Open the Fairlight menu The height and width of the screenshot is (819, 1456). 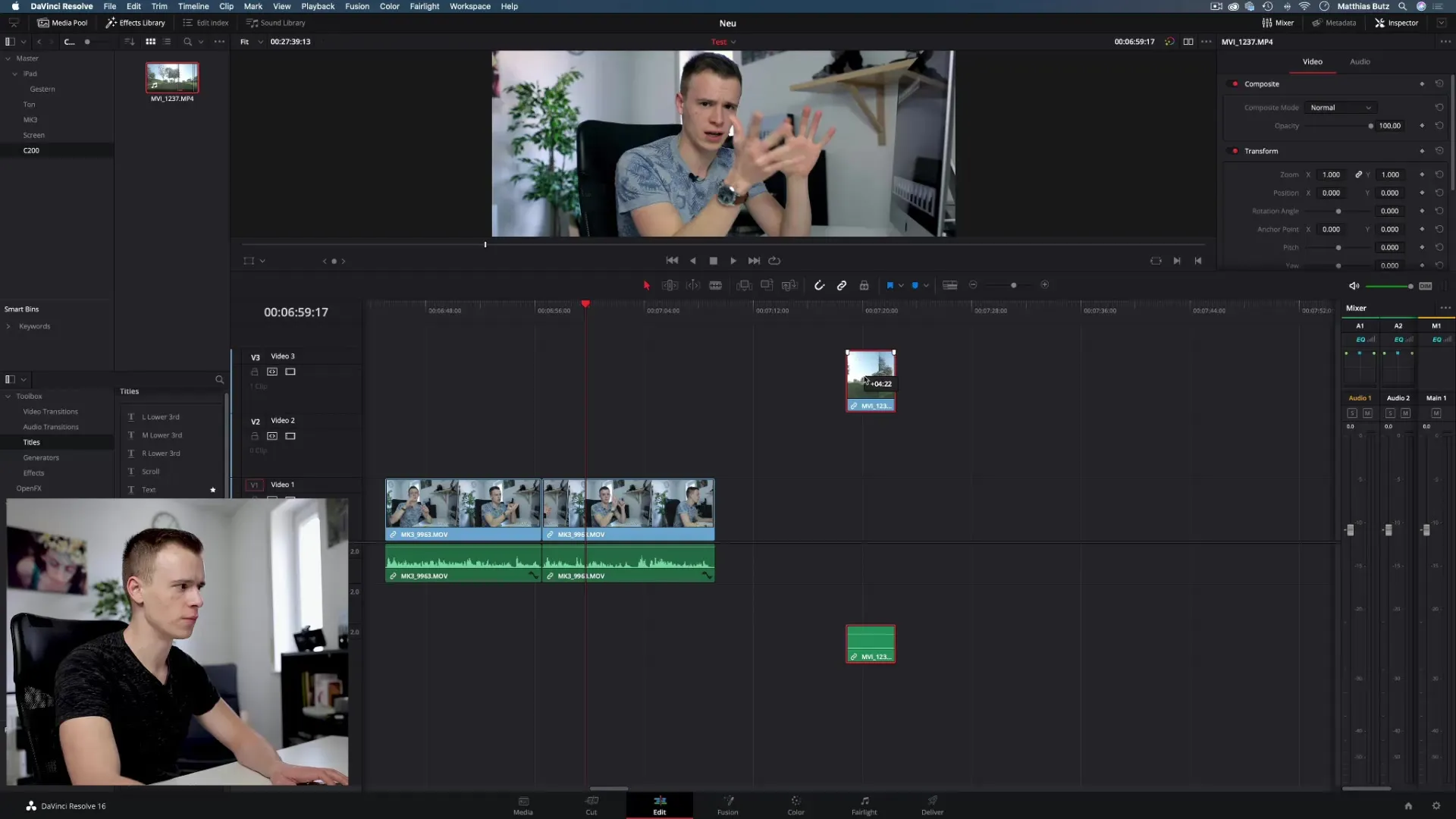tap(425, 6)
